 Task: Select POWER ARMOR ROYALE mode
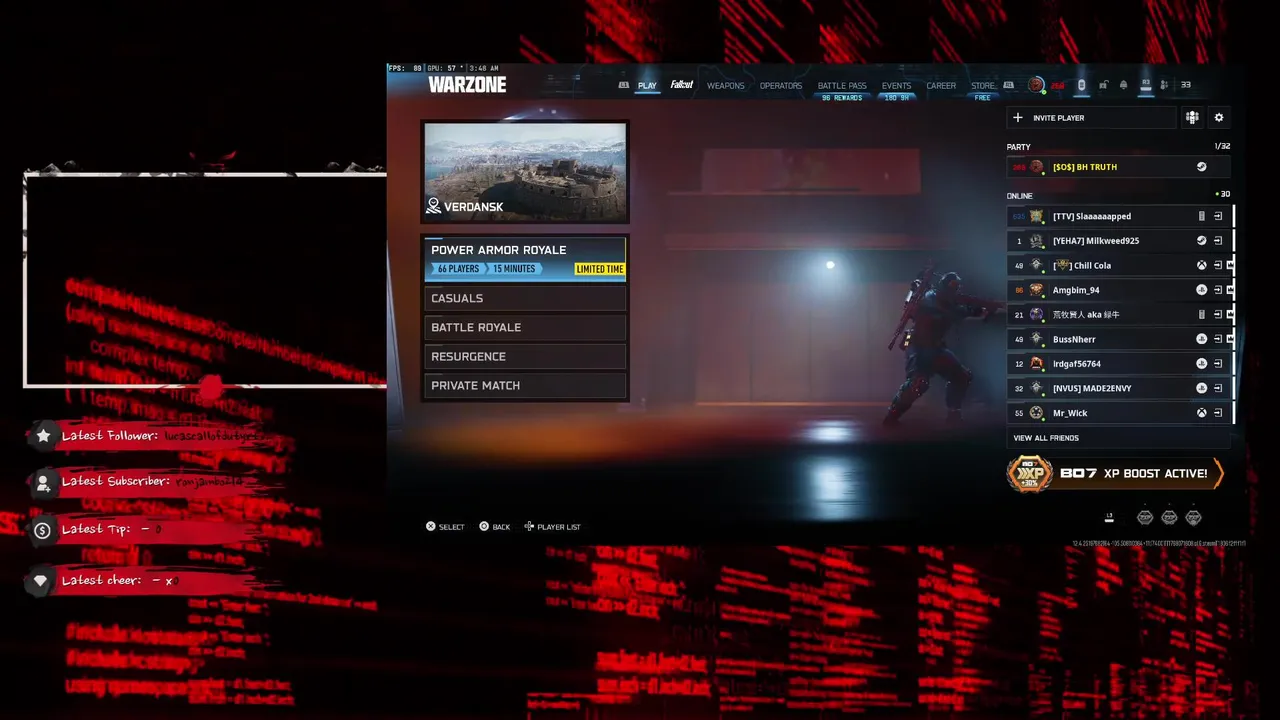pos(526,259)
